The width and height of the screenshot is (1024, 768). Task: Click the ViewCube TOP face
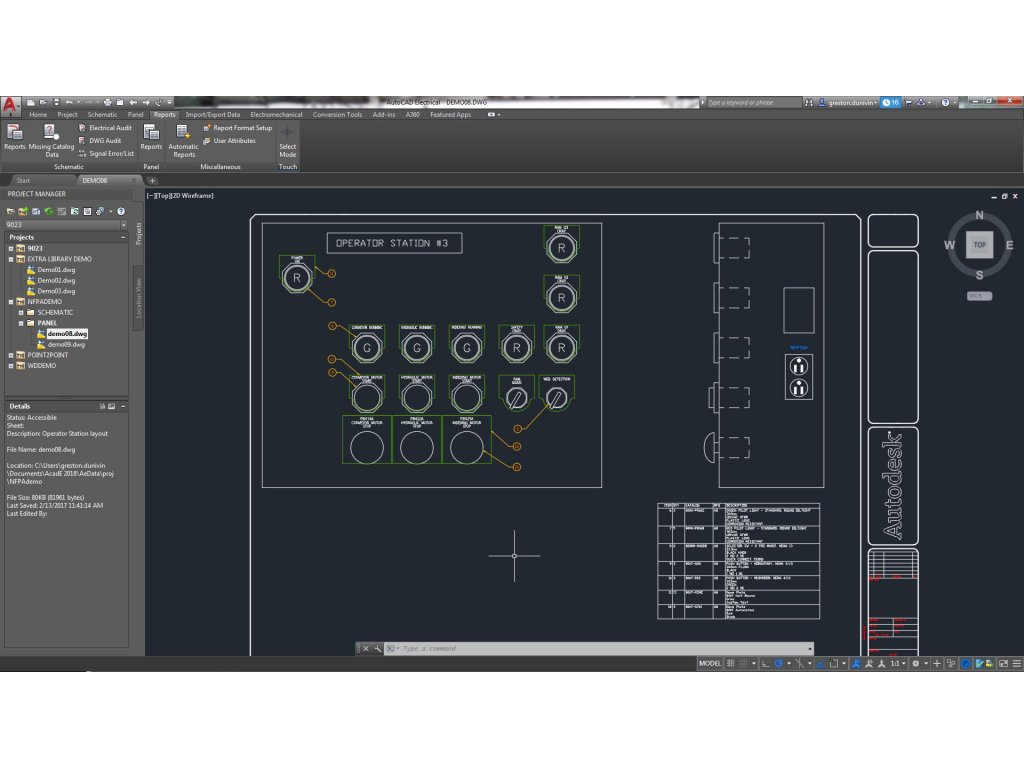pyautogui.click(x=979, y=245)
